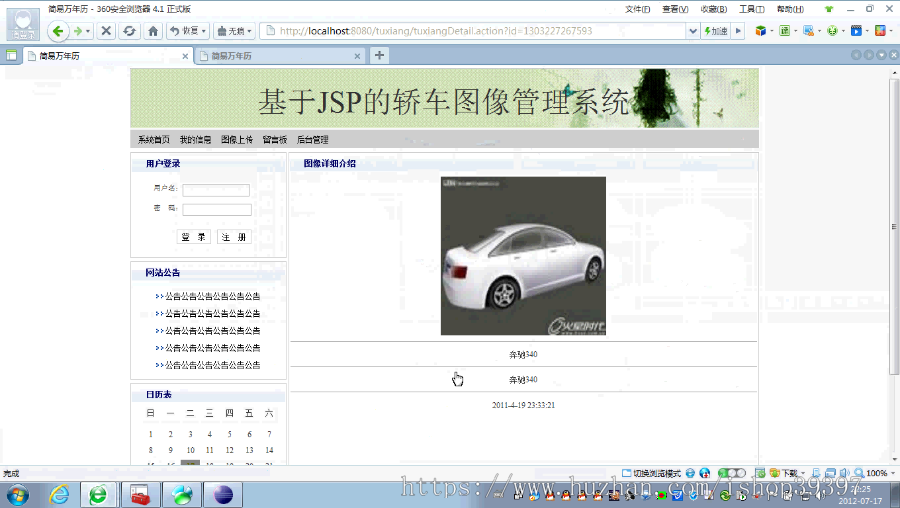Click 系统首页 in the site navigation
Viewport: 900px width, 508px height.
153,139
